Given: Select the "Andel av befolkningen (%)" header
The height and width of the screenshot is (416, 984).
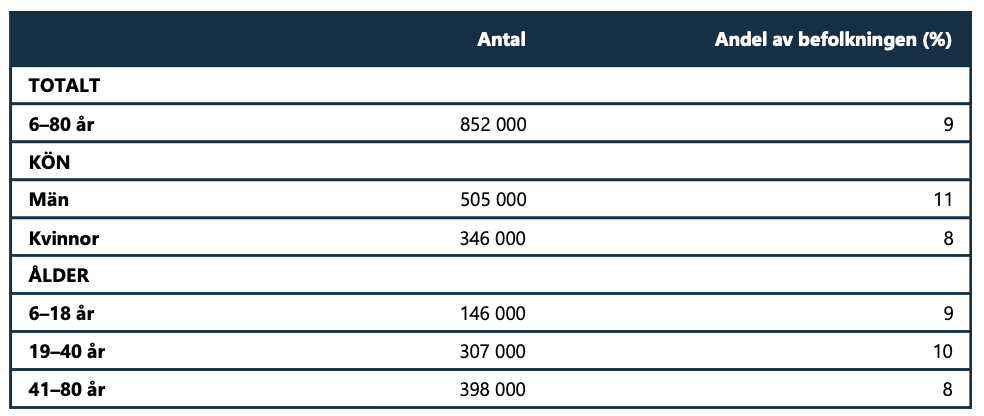Looking at the screenshot, I should 832,40.
